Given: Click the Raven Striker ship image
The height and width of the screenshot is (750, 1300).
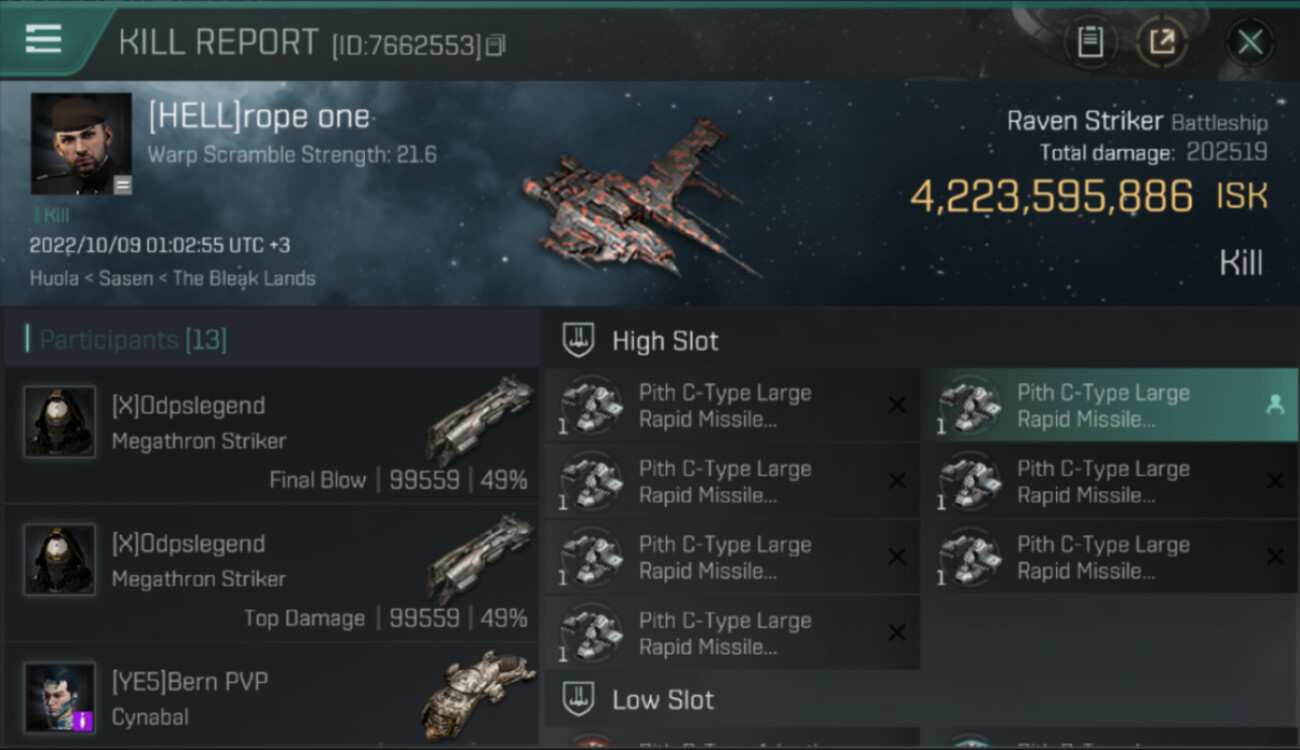Looking at the screenshot, I should tap(640, 200).
